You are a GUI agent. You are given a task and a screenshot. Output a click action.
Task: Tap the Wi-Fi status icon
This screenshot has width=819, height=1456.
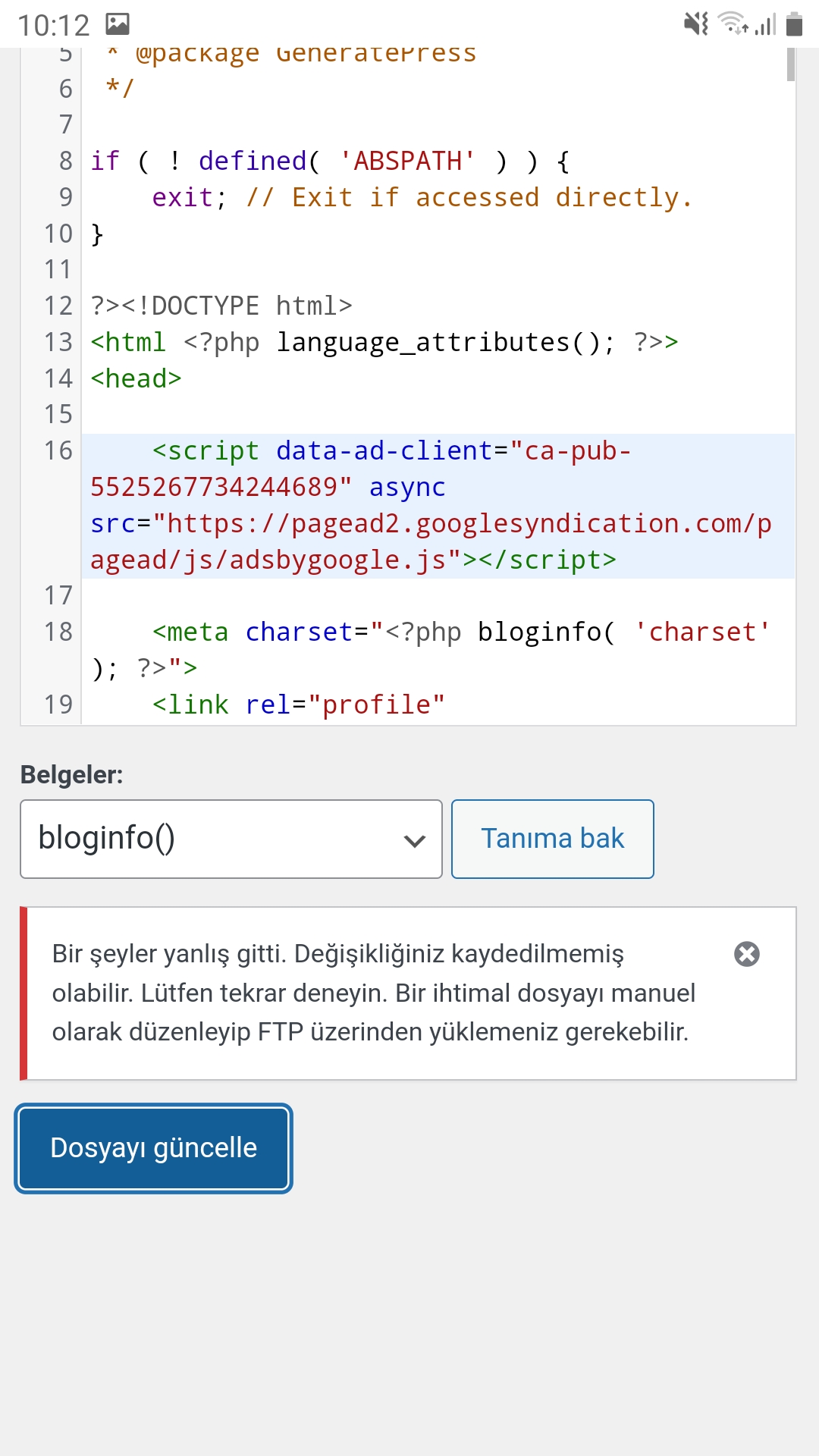pyautogui.click(x=733, y=24)
